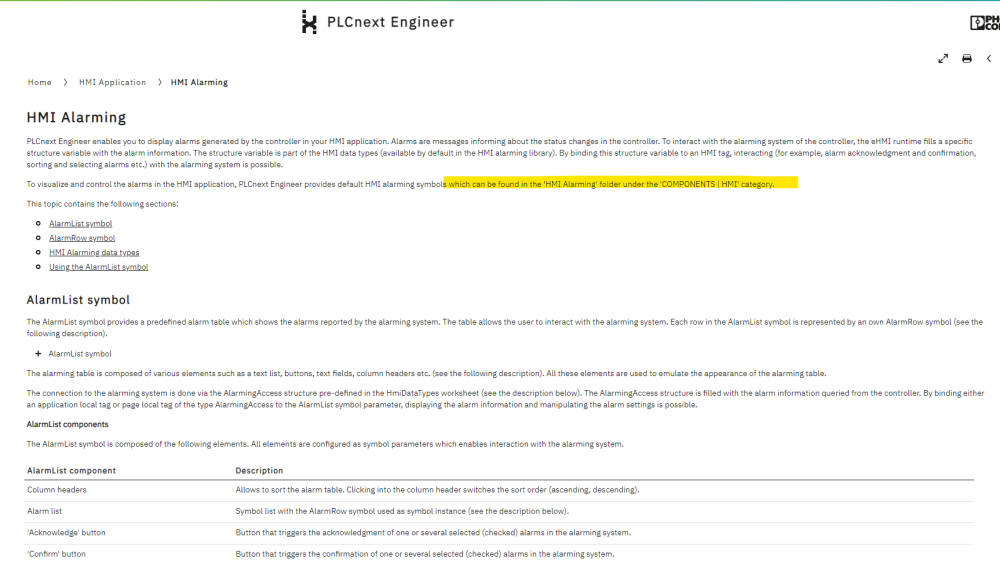Click the left chevron back arrow
The height and width of the screenshot is (563, 1000).
[x=989, y=59]
